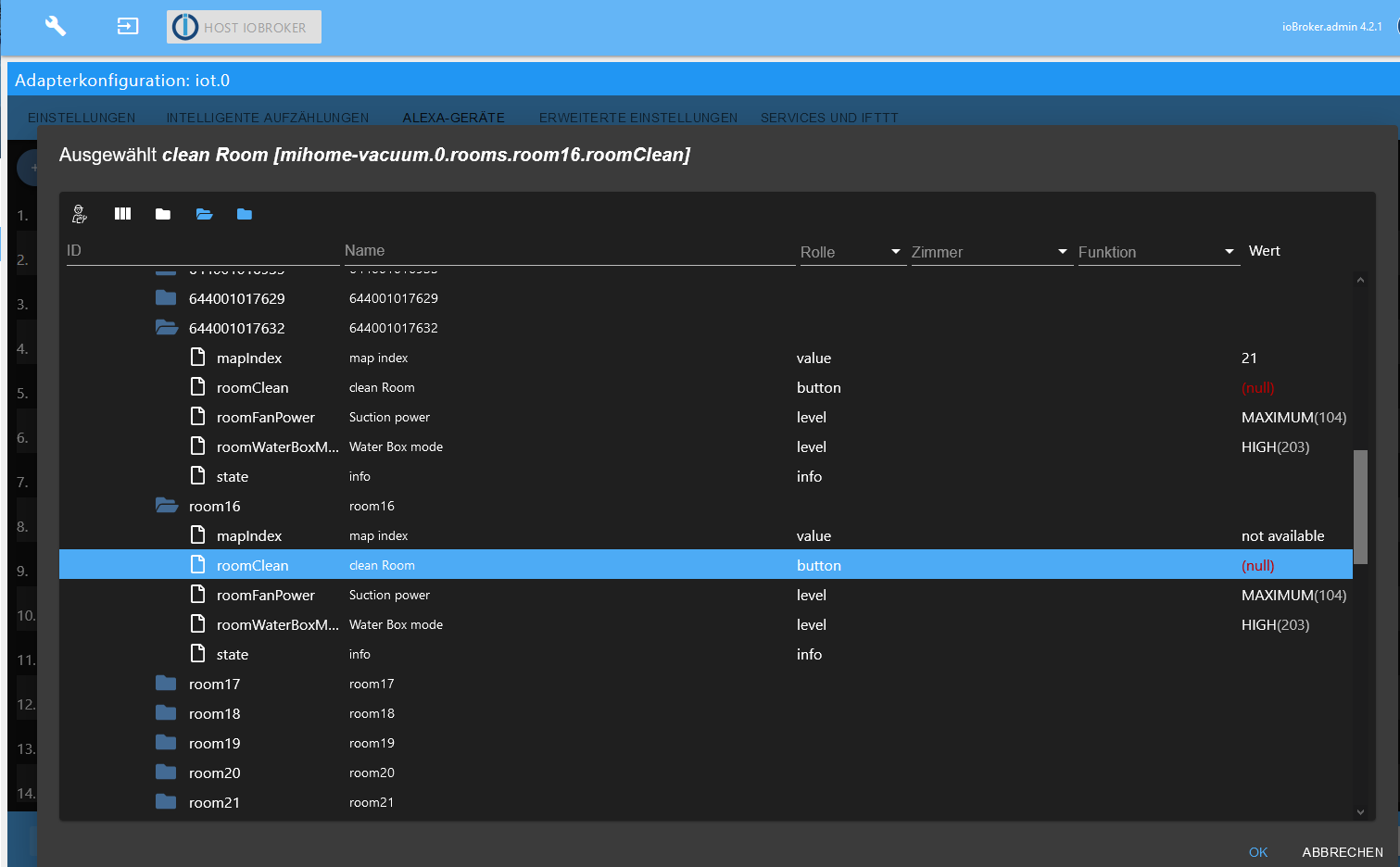The width and height of the screenshot is (1400, 867).
Task: Expand folder 644001017629
Action: click(x=166, y=298)
